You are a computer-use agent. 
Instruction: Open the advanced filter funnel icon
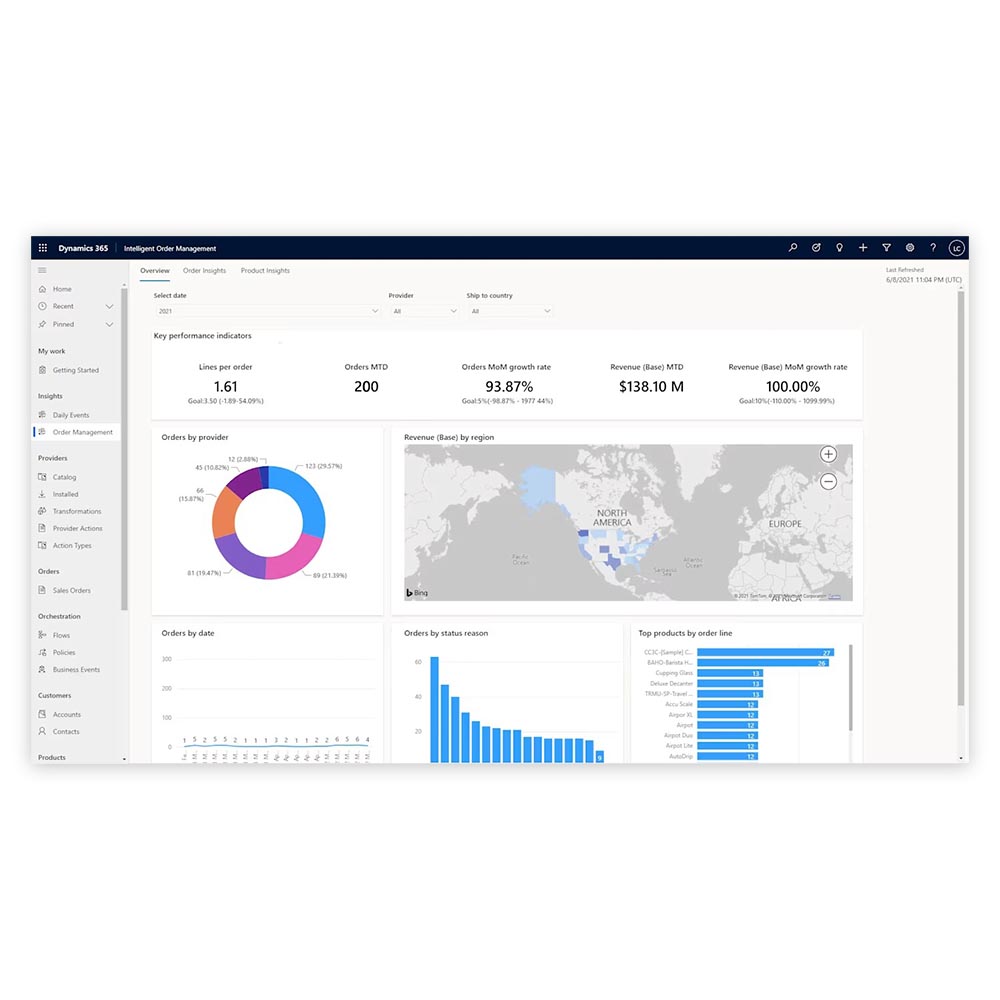tap(886, 248)
